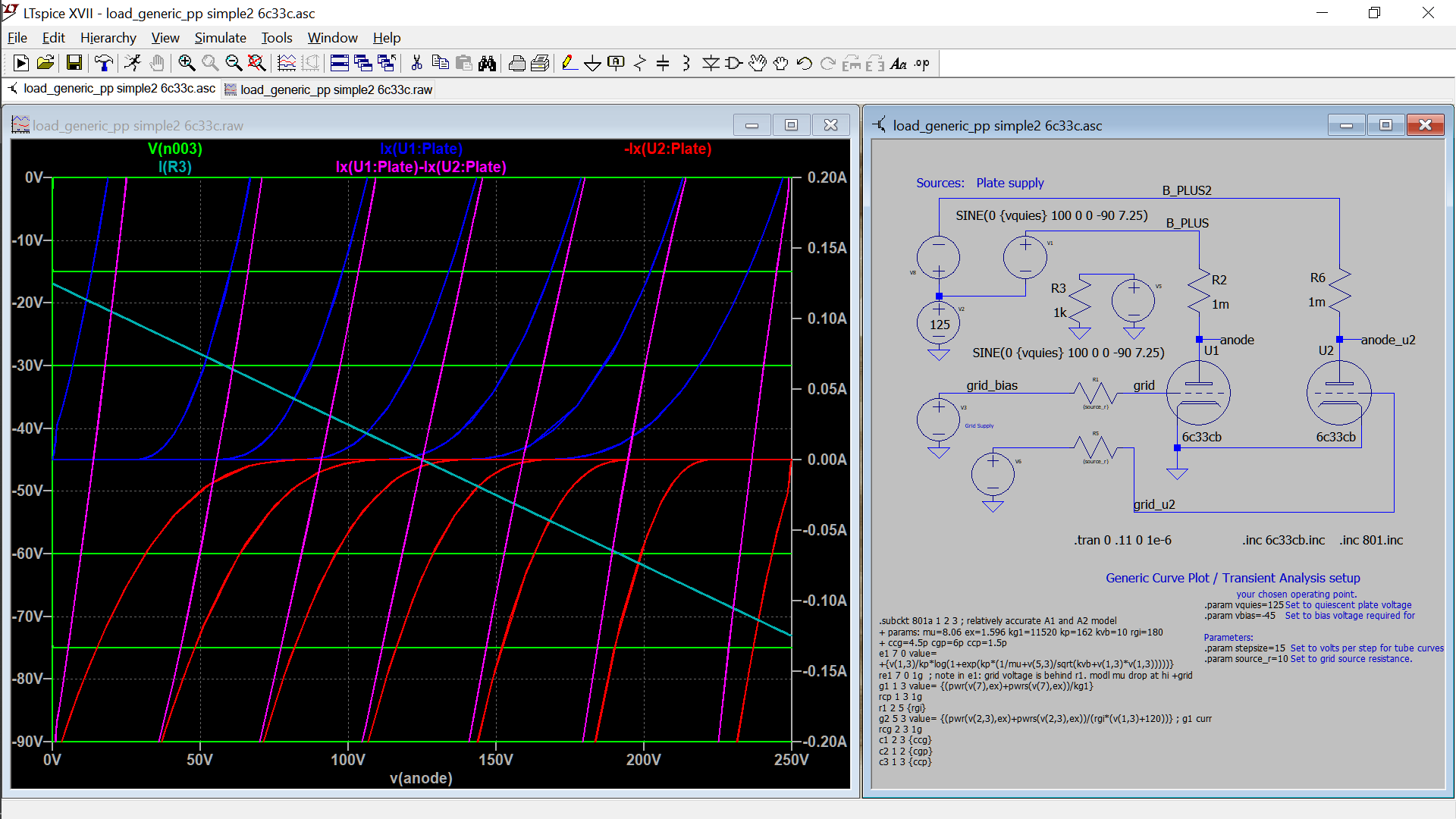Select the Ix(U1:Plate) blue trace label
Screen dimensions: 1456x819
click(x=421, y=149)
